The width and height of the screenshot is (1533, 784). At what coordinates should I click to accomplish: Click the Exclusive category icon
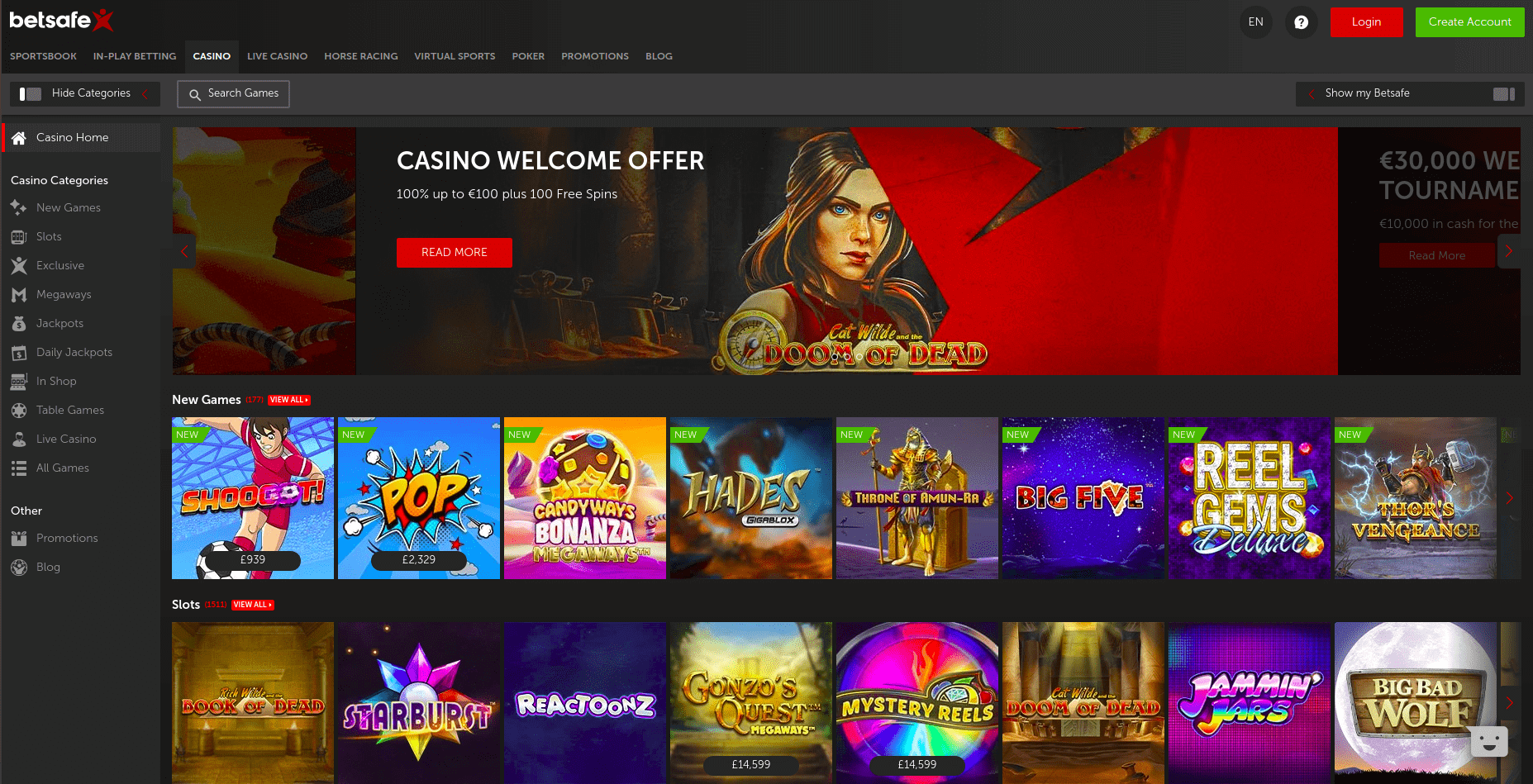[x=19, y=266]
